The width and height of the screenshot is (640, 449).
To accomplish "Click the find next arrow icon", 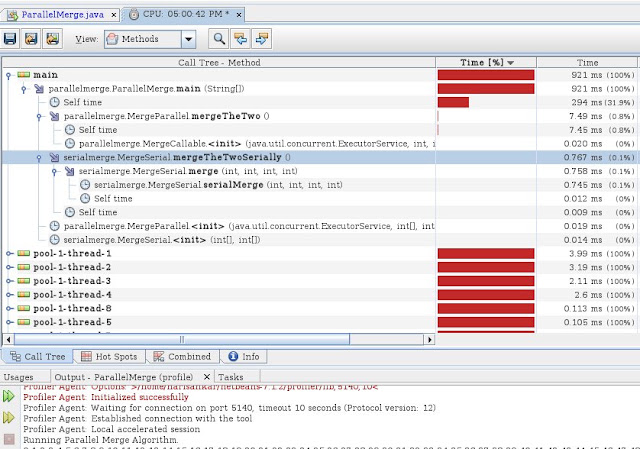I will [262, 39].
